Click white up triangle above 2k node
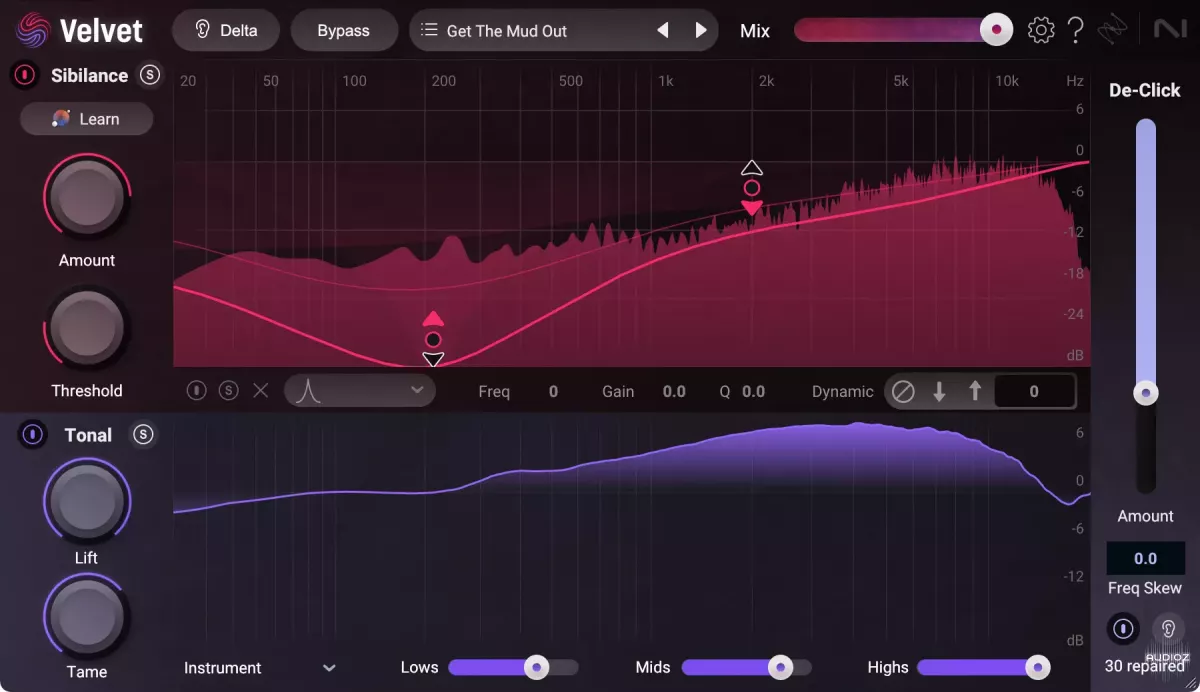The width and height of the screenshot is (1200, 692). (x=752, y=167)
